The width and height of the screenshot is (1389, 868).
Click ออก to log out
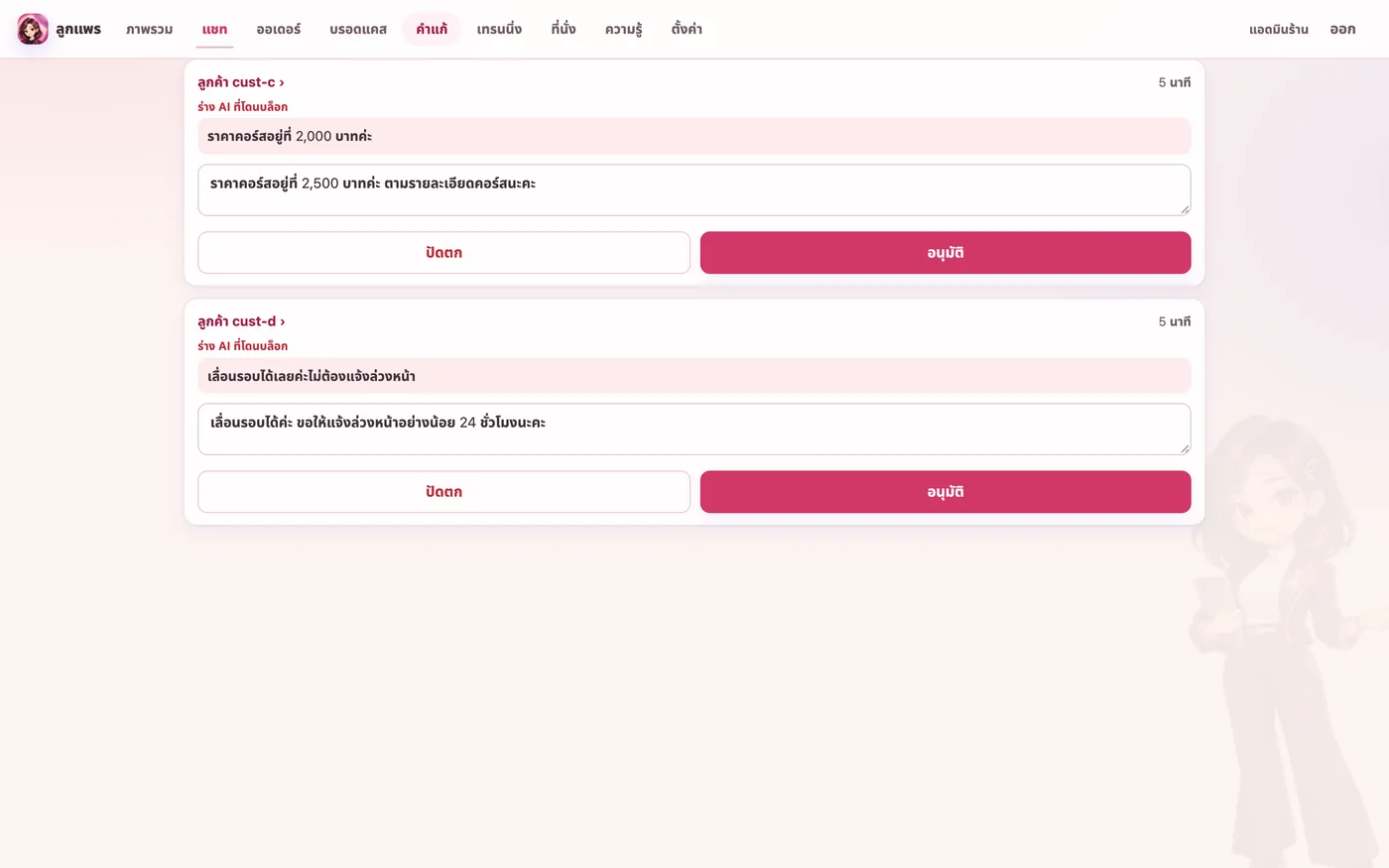coord(1342,29)
